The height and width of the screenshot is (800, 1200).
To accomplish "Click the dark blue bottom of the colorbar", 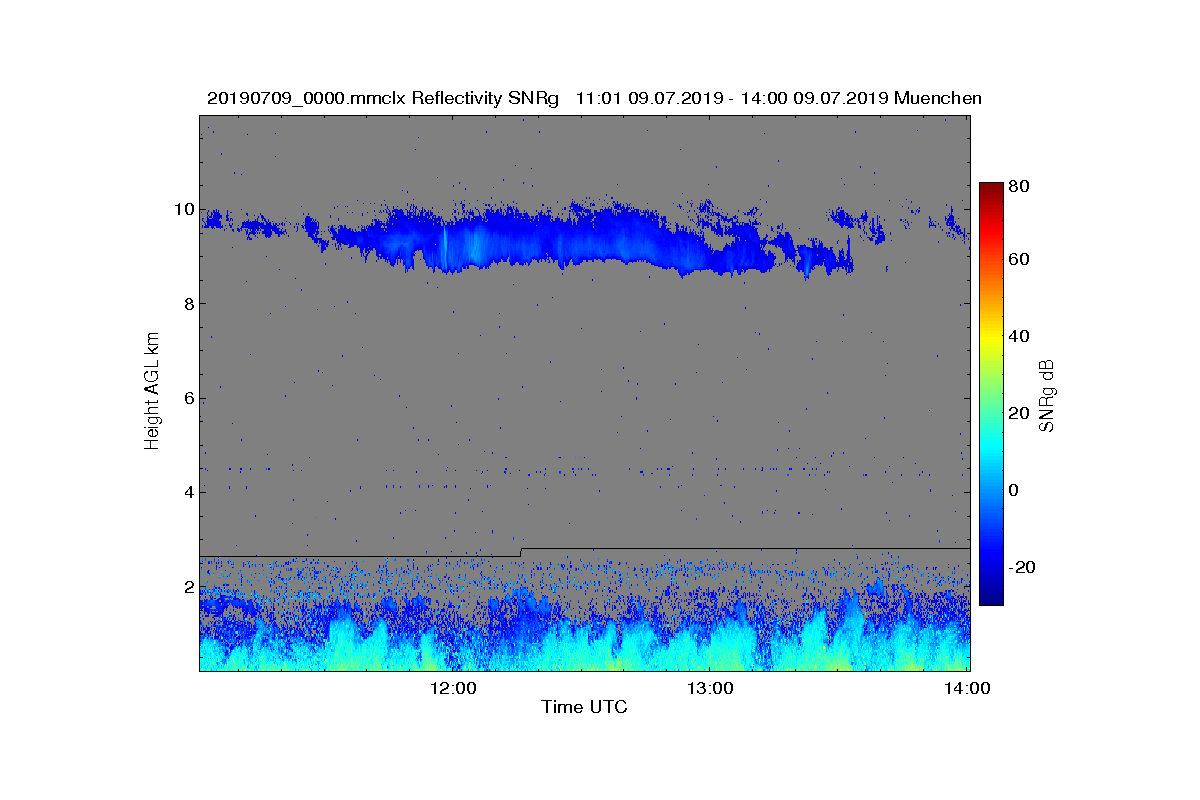I will (991, 596).
